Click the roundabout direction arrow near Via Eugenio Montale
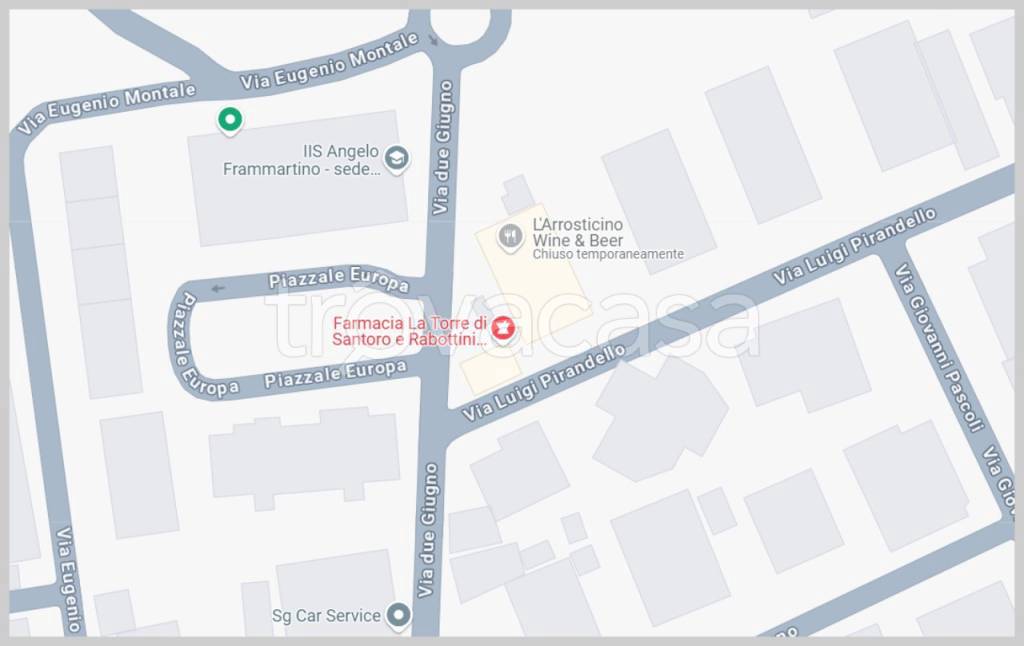This screenshot has height=646, width=1024. pyautogui.click(x=433, y=40)
